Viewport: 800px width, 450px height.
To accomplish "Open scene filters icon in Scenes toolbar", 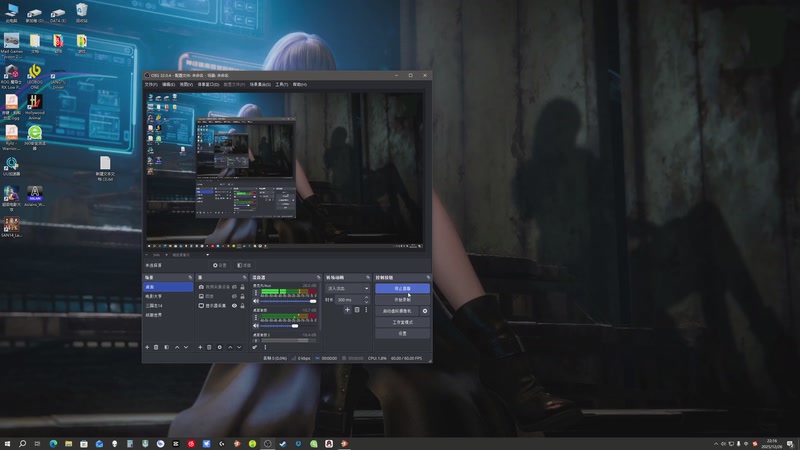I will point(167,347).
